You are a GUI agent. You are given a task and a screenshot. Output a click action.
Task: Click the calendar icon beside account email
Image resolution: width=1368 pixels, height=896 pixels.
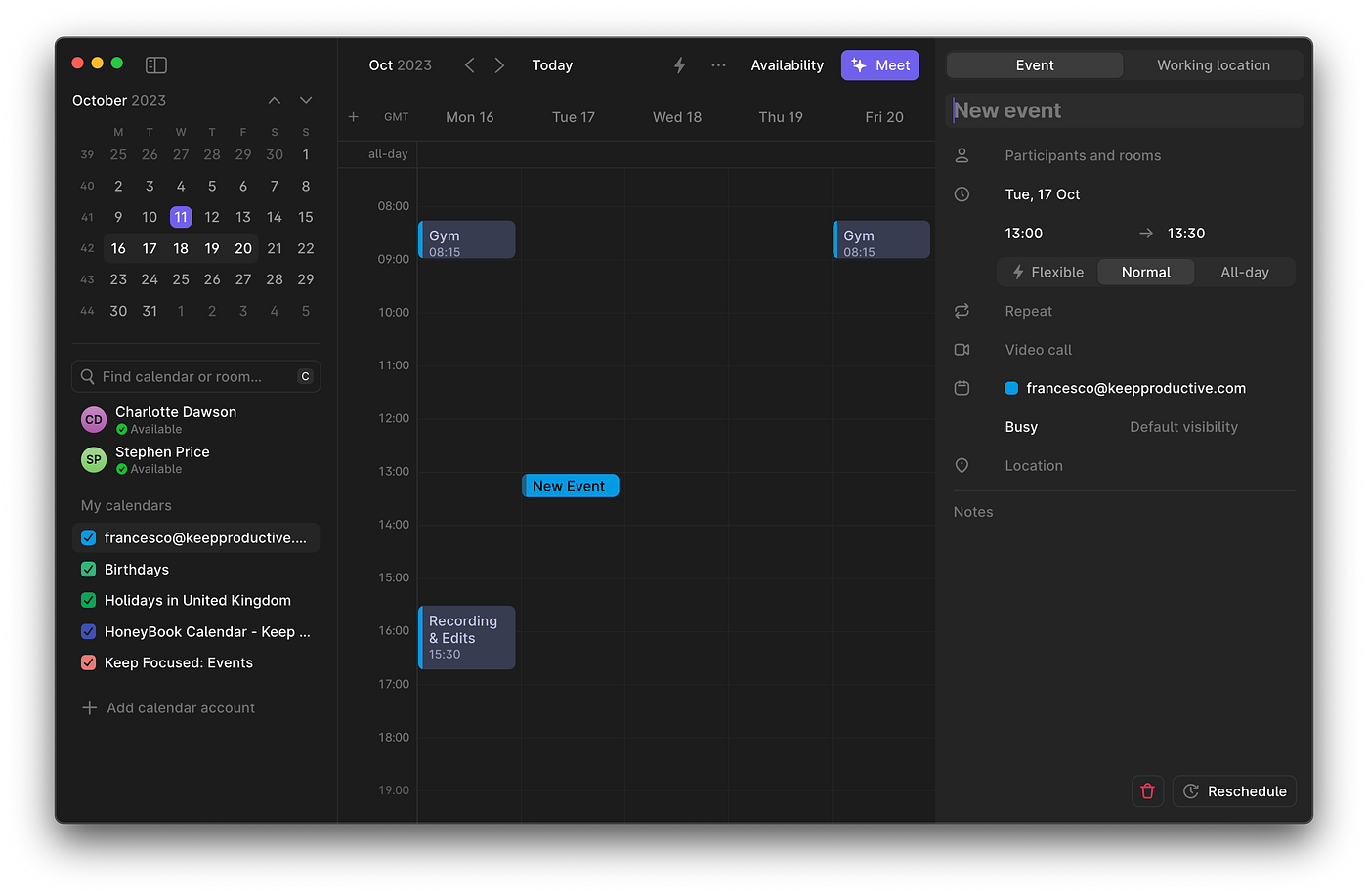962,388
